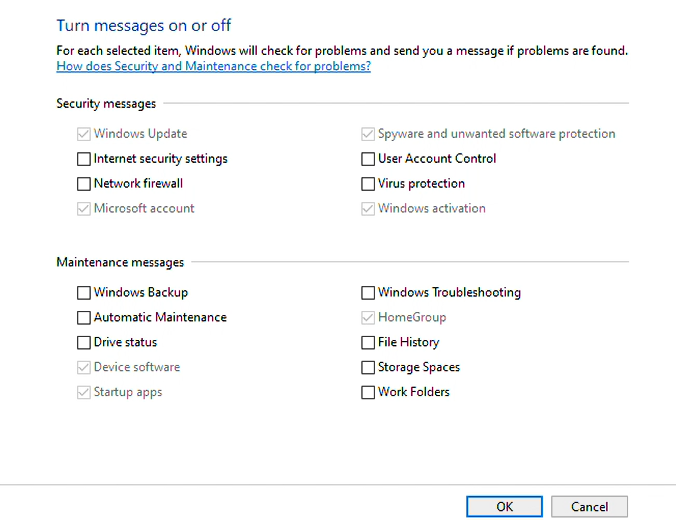The width and height of the screenshot is (676, 531).
Task: Click the 'Security messages' section heading
Action: tap(106, 104)
